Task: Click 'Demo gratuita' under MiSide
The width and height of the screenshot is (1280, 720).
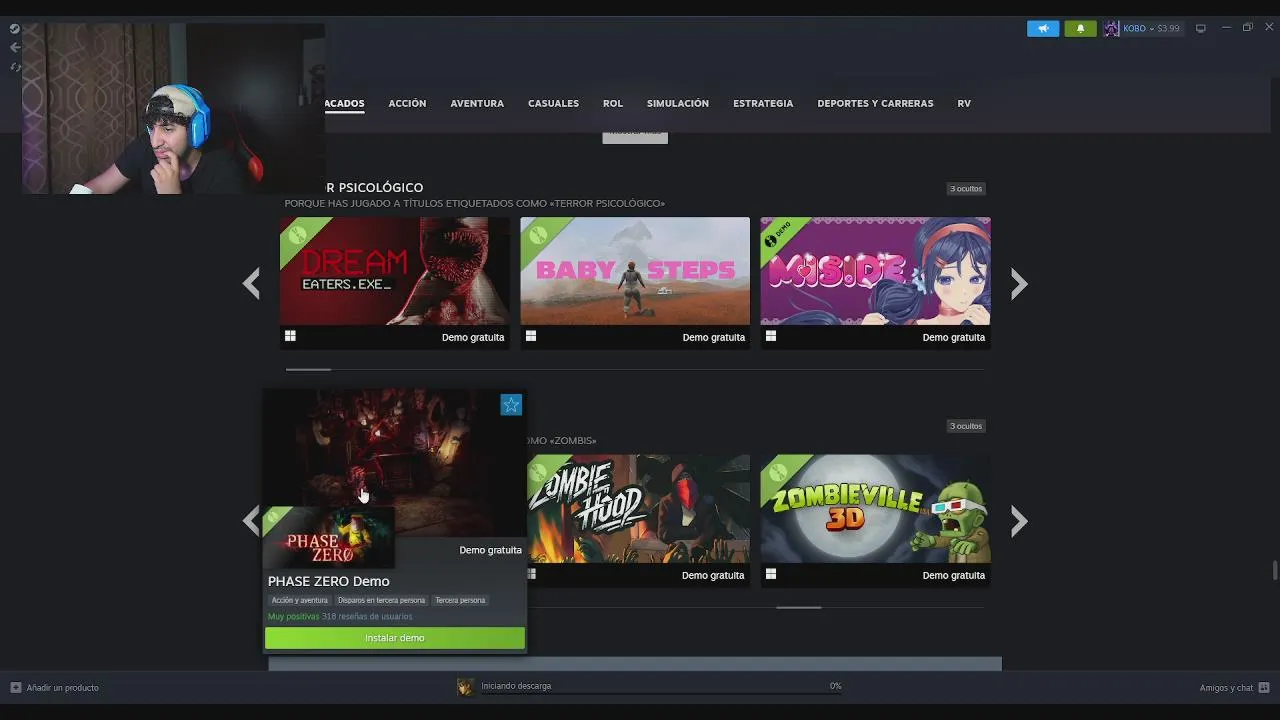Action: pos(954,337)
